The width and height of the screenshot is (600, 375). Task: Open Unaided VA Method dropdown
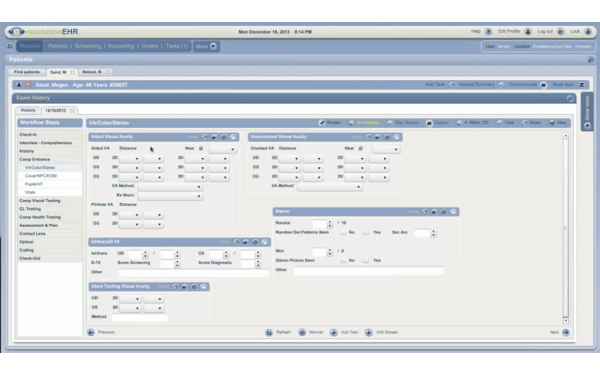[x=329, y=187]
